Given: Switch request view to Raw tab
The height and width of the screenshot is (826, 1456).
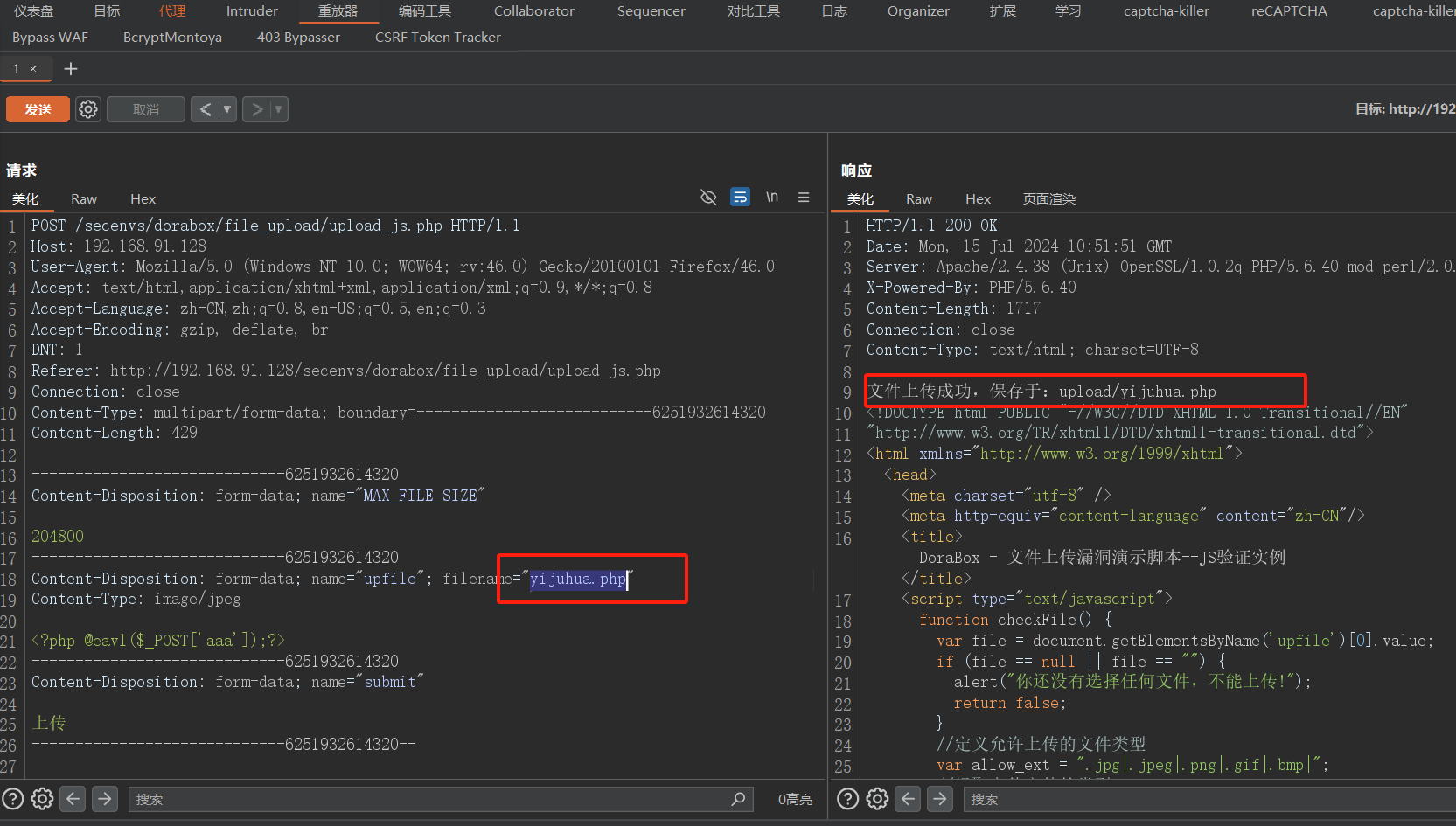Looking at the screenshot, I should tap(84, 199).
